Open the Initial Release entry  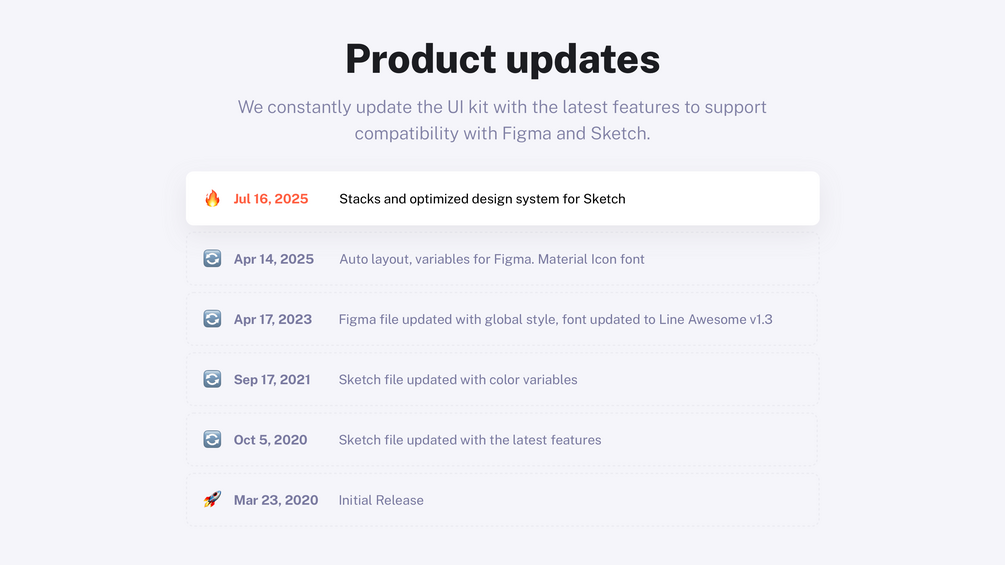click(x=381, y=500)
